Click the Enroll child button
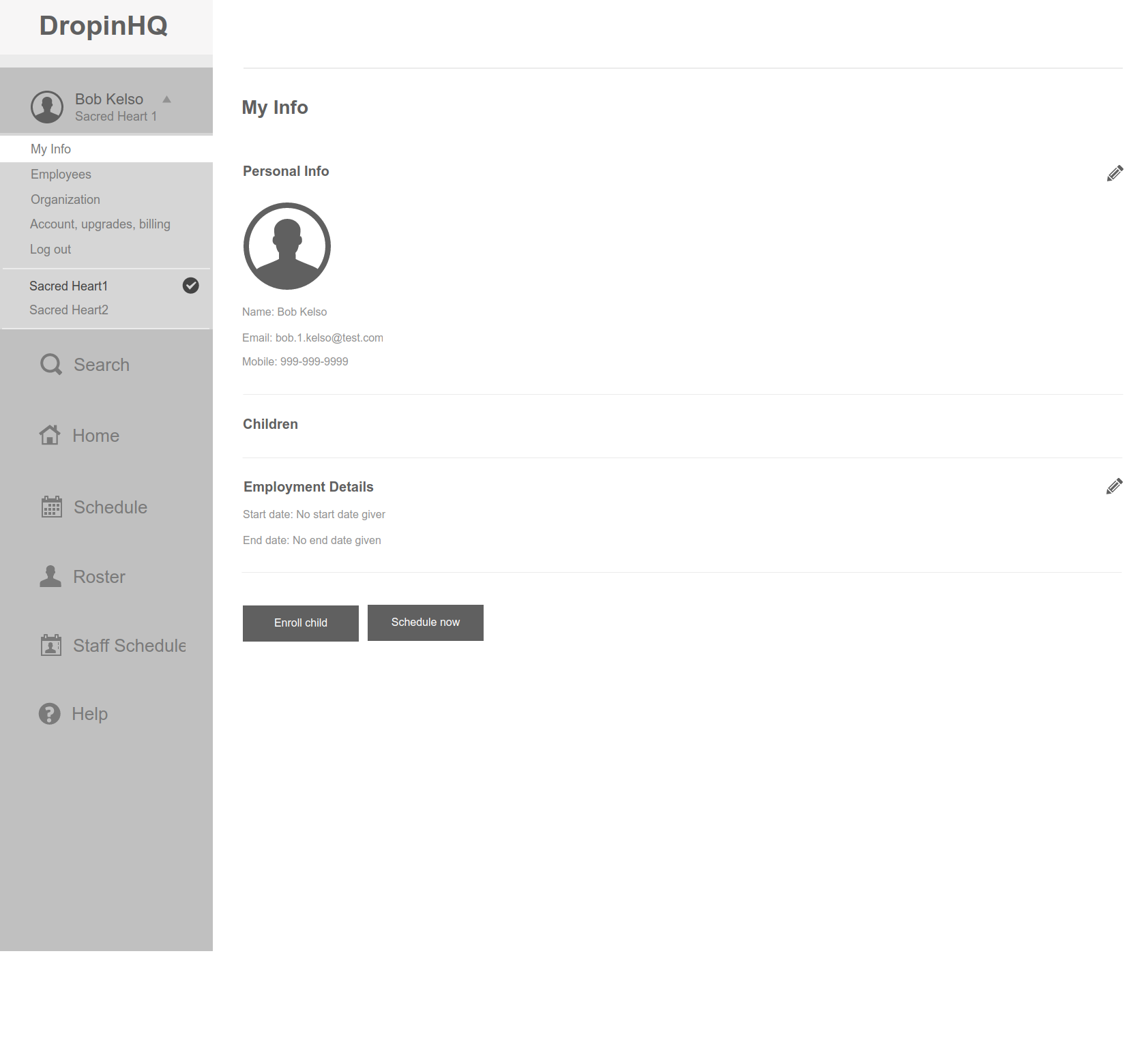This screenshot has width=1148, height=1050. tap(301, 623)
